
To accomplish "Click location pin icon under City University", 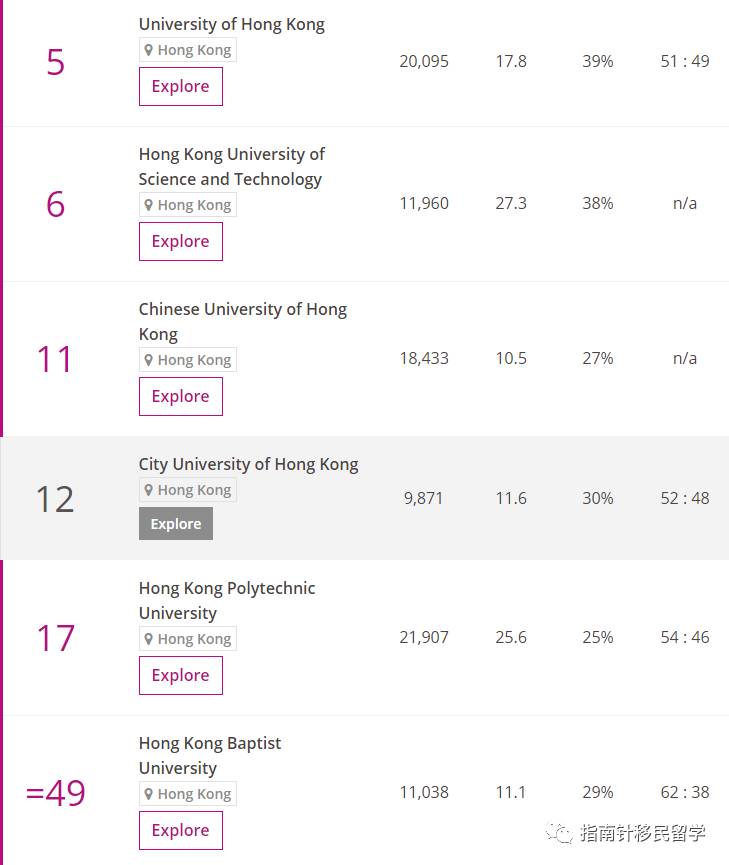I will coord(148,490).
